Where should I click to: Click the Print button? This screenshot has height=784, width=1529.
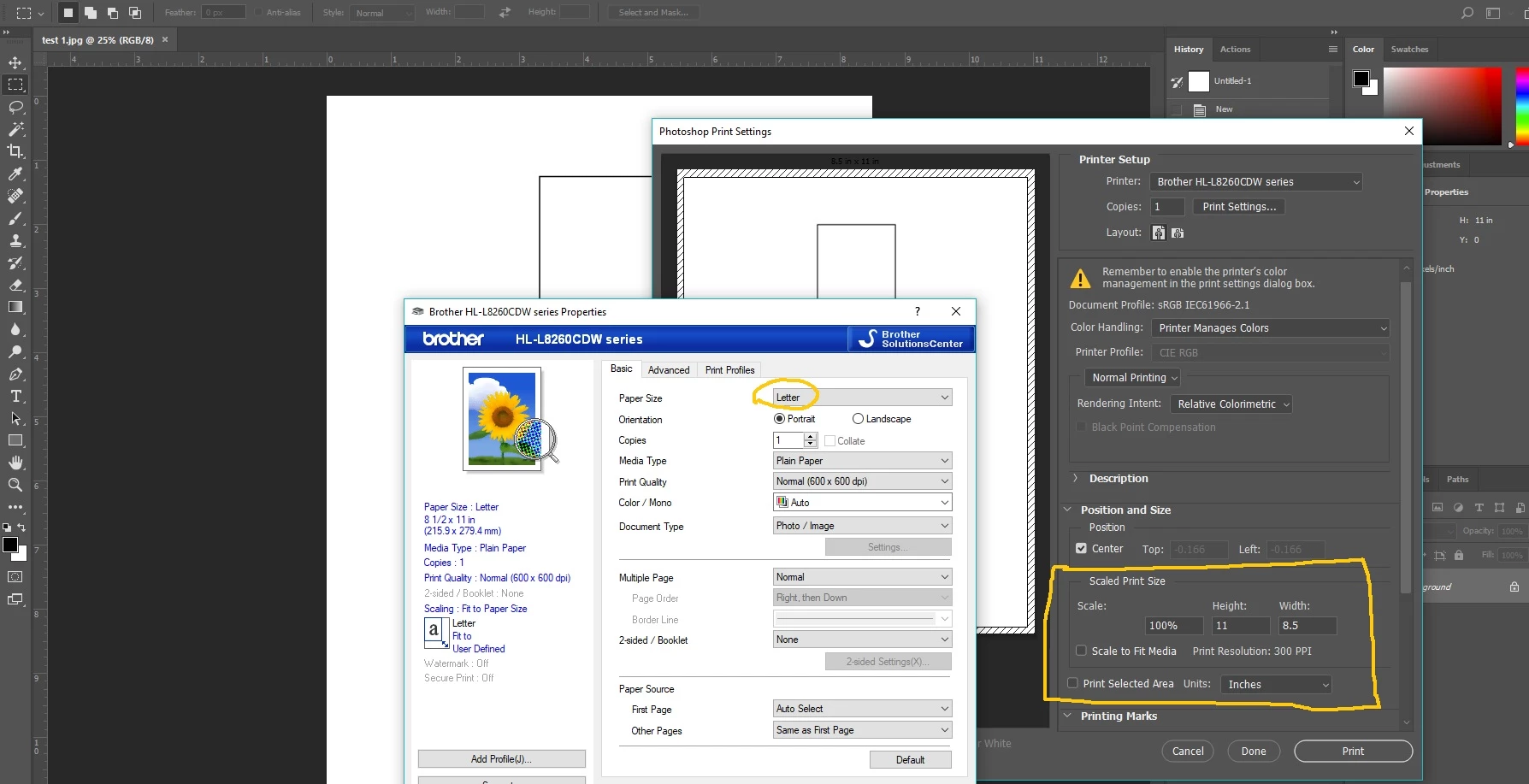[1353, 752]
